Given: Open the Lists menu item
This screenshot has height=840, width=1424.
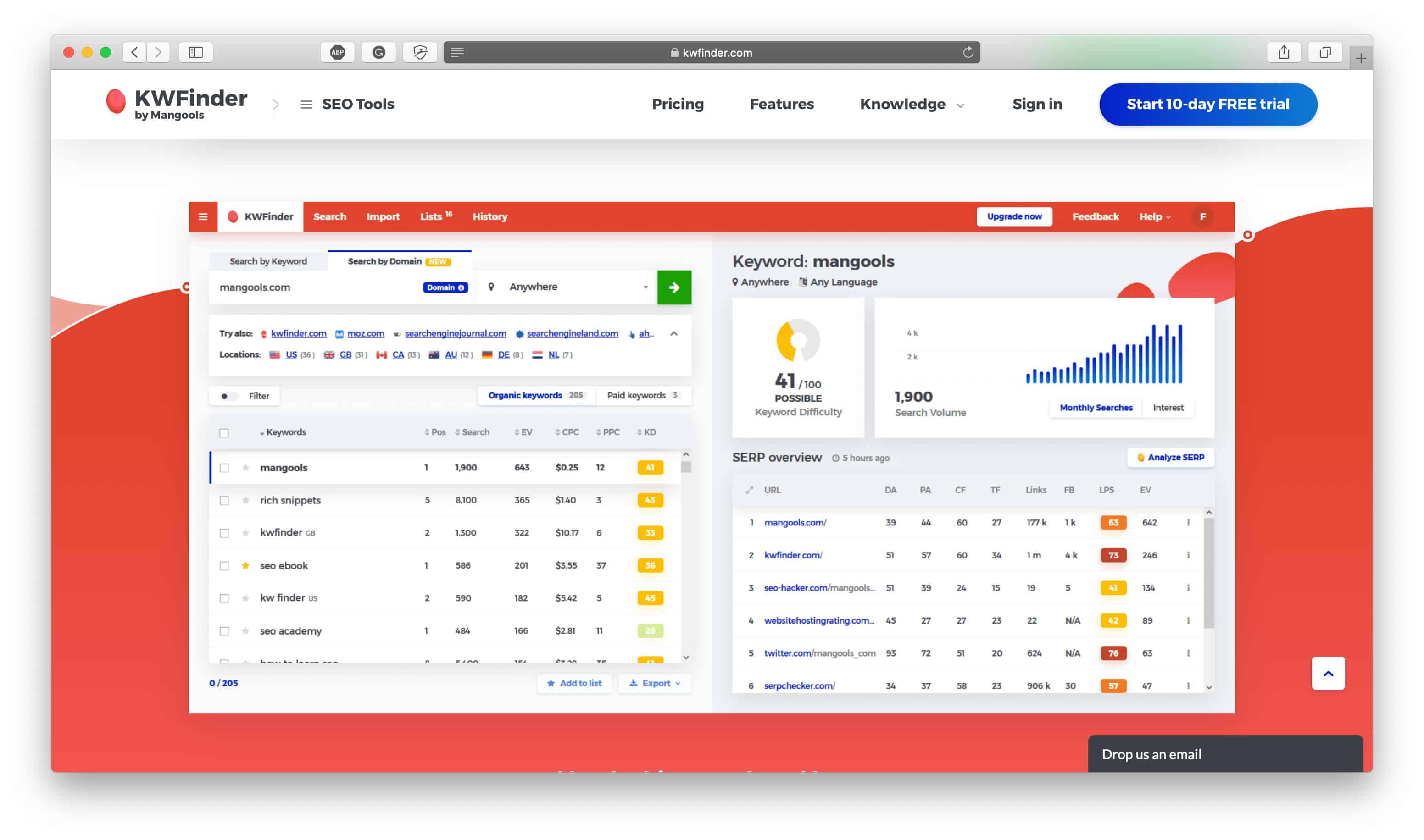Looking at the screenshot, I should point(435,217).
